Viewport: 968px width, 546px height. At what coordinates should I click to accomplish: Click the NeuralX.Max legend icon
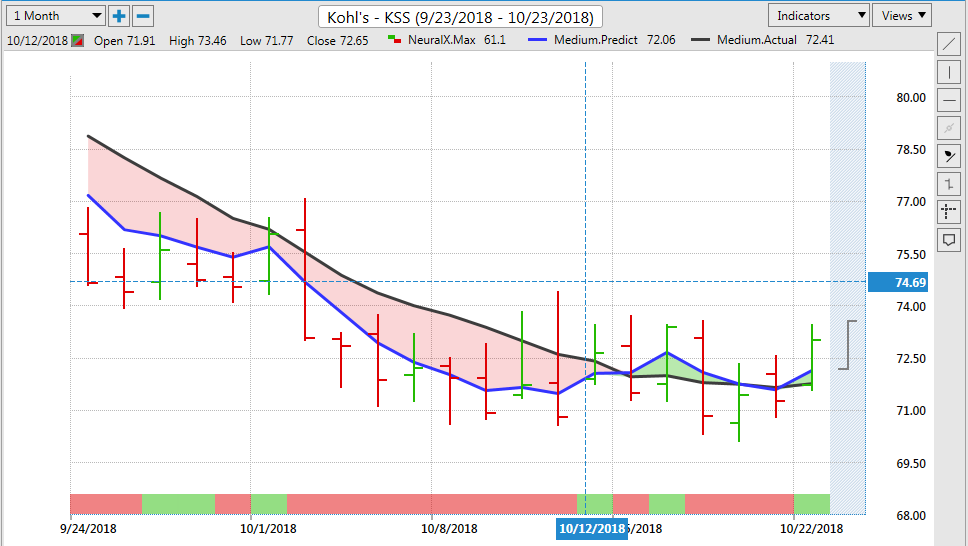coord(394,40)
